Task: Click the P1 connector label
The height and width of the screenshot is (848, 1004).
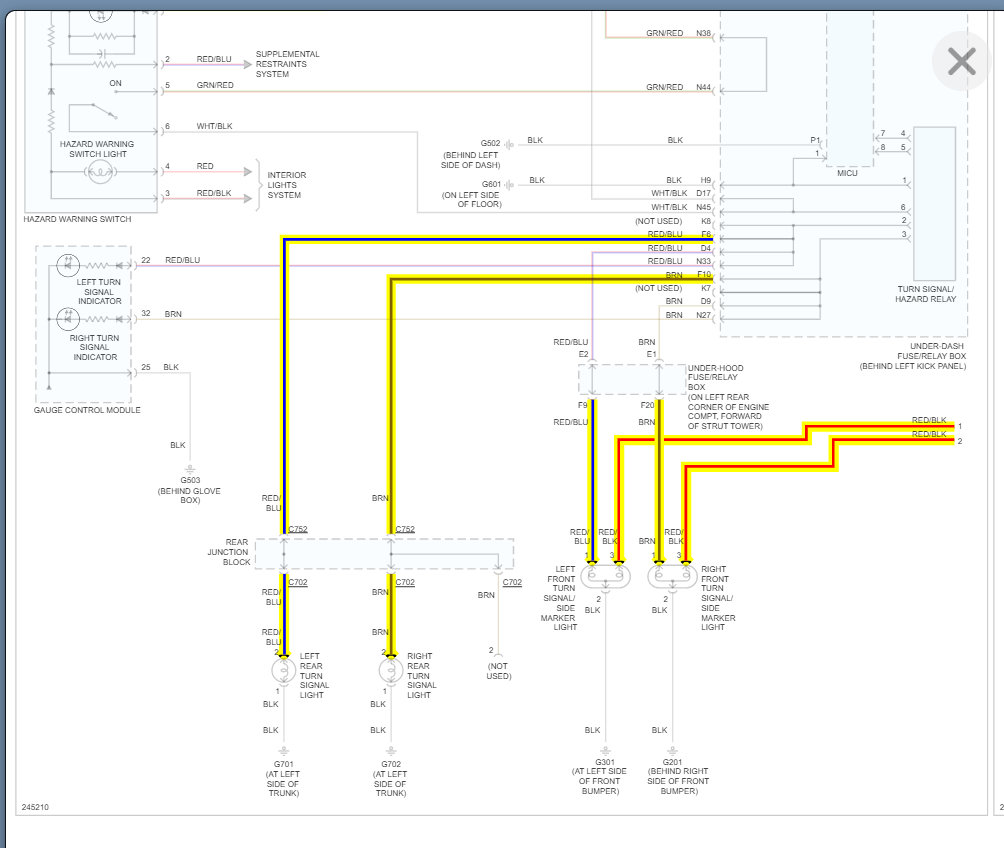Action: [x=815, y=140]
